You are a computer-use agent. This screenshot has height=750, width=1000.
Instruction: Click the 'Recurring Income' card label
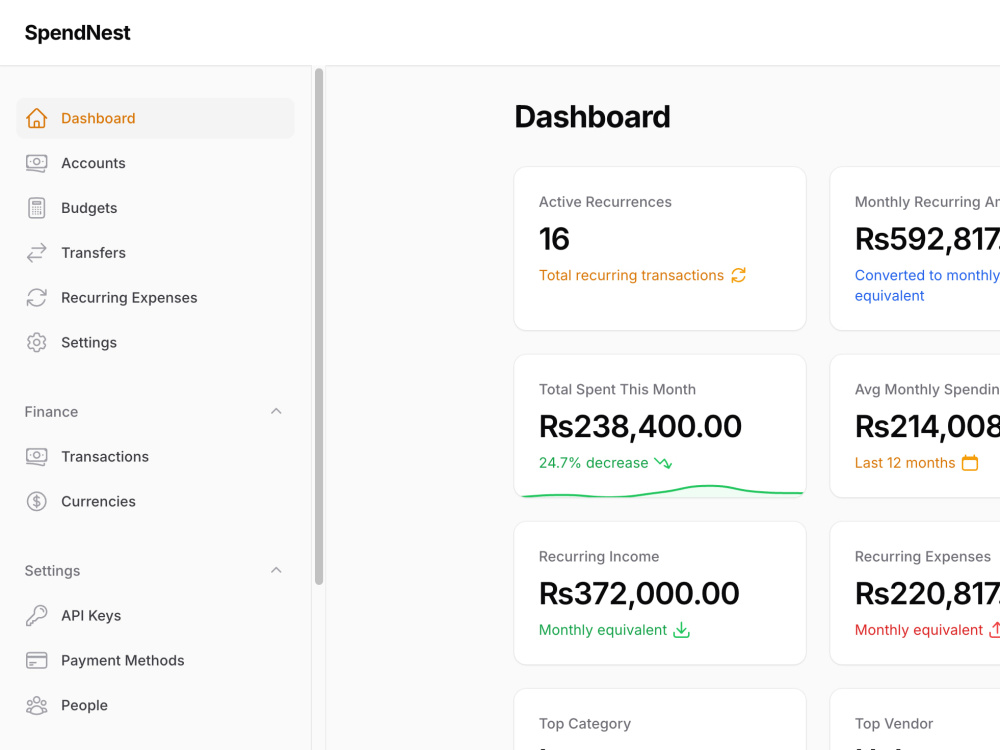click(x=599, y=556)
